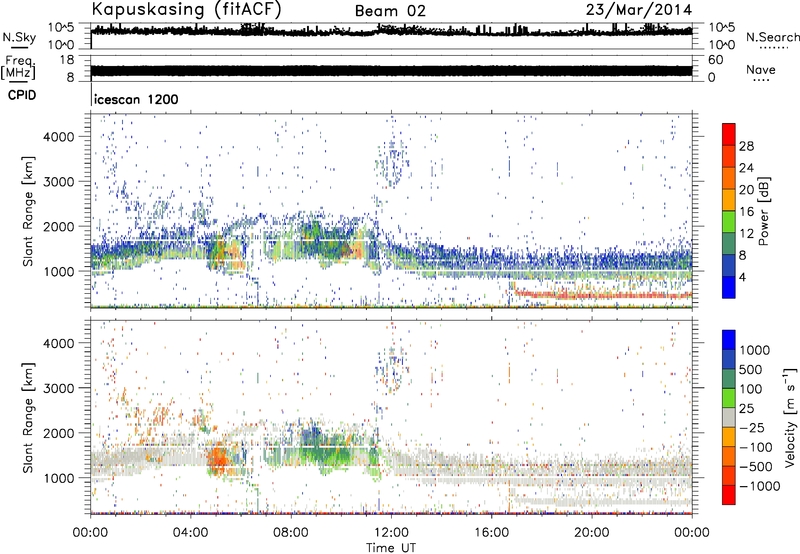The image size is (800, 554).
Task: Click the bottom red segment of Velocity colorbar
Action: pyautogui.click(x=729, y=495)
